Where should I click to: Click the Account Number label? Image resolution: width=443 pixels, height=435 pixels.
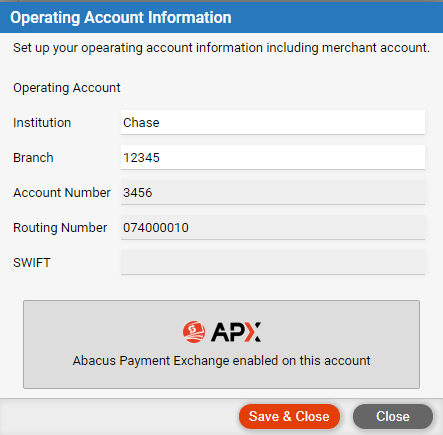tap(62, 193)
